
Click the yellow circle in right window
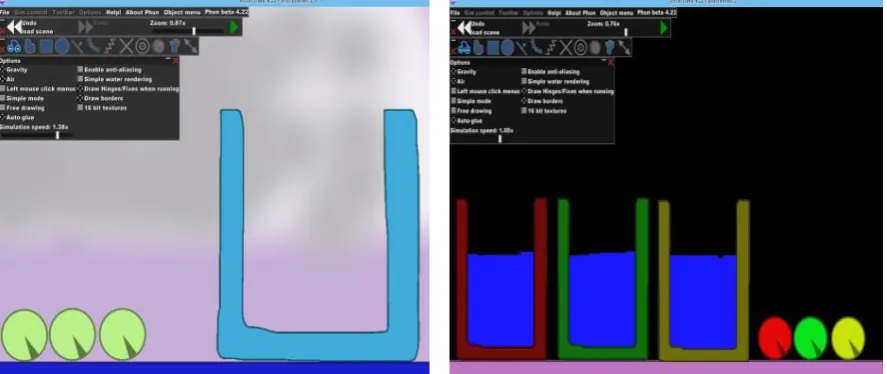(848, 338)
